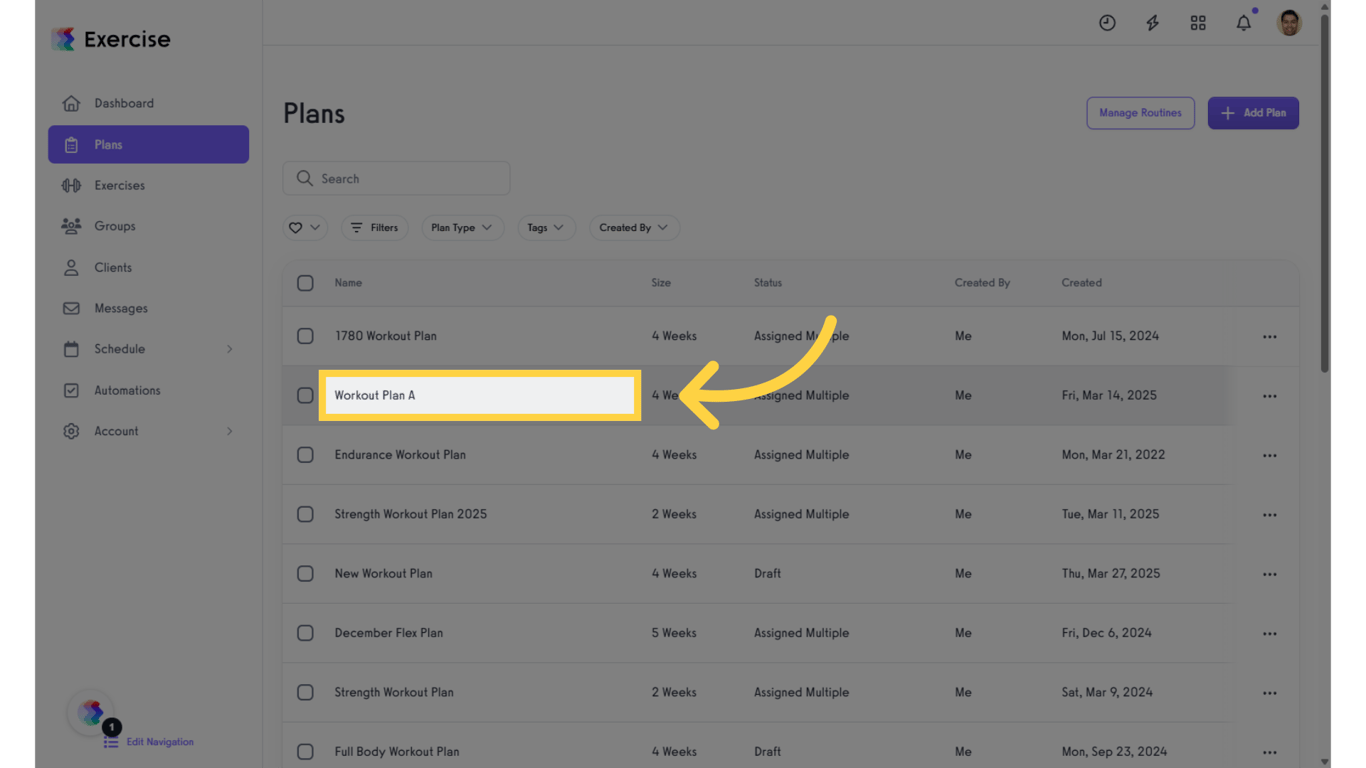Toggle the select-all checkbox in table header
1366x768 pixels.
tap(305, 283)
